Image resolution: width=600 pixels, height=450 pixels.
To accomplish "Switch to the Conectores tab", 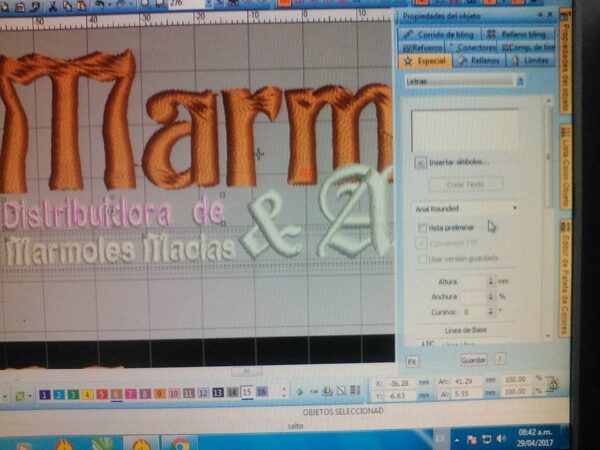I will point(471,48).
